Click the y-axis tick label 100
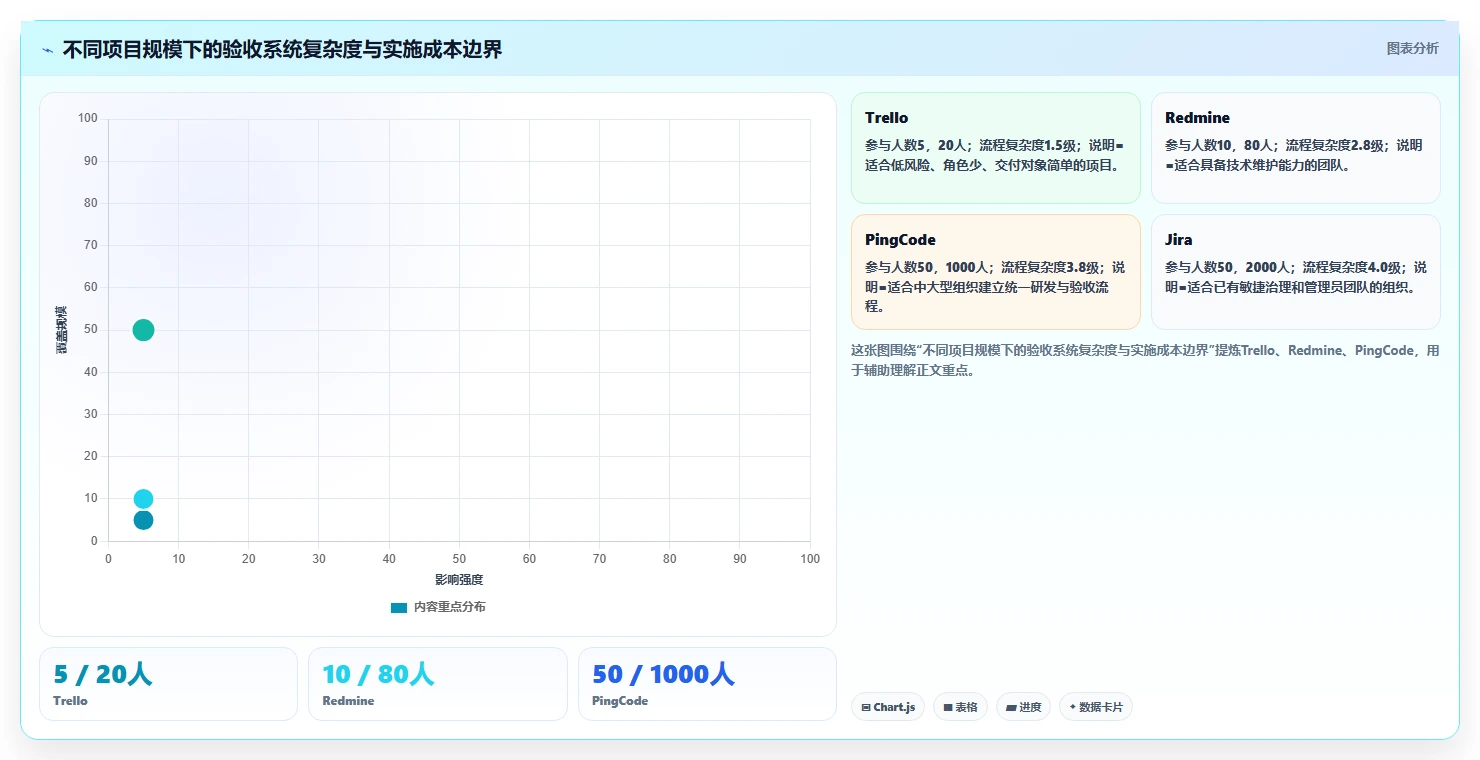This screenshot has height=760, width=1480. 88,118
